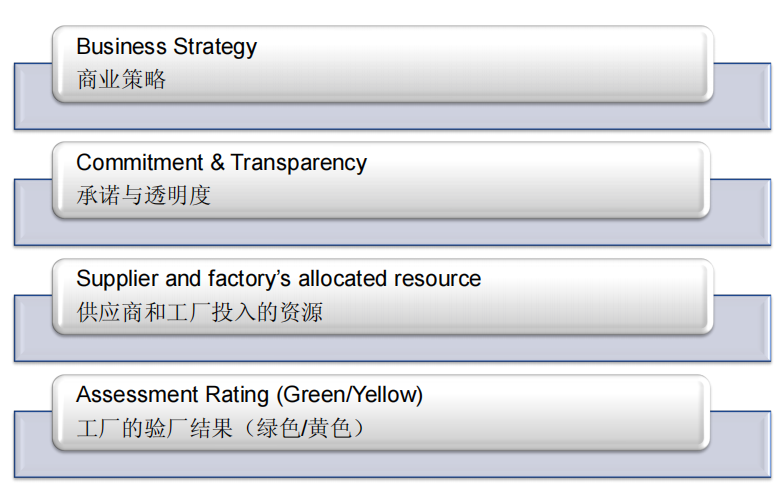The height and width of the screenshot is (487, 779).
Task: Select the Chinese text 供应商和工厂投入的资源
Action: (199, 312)
